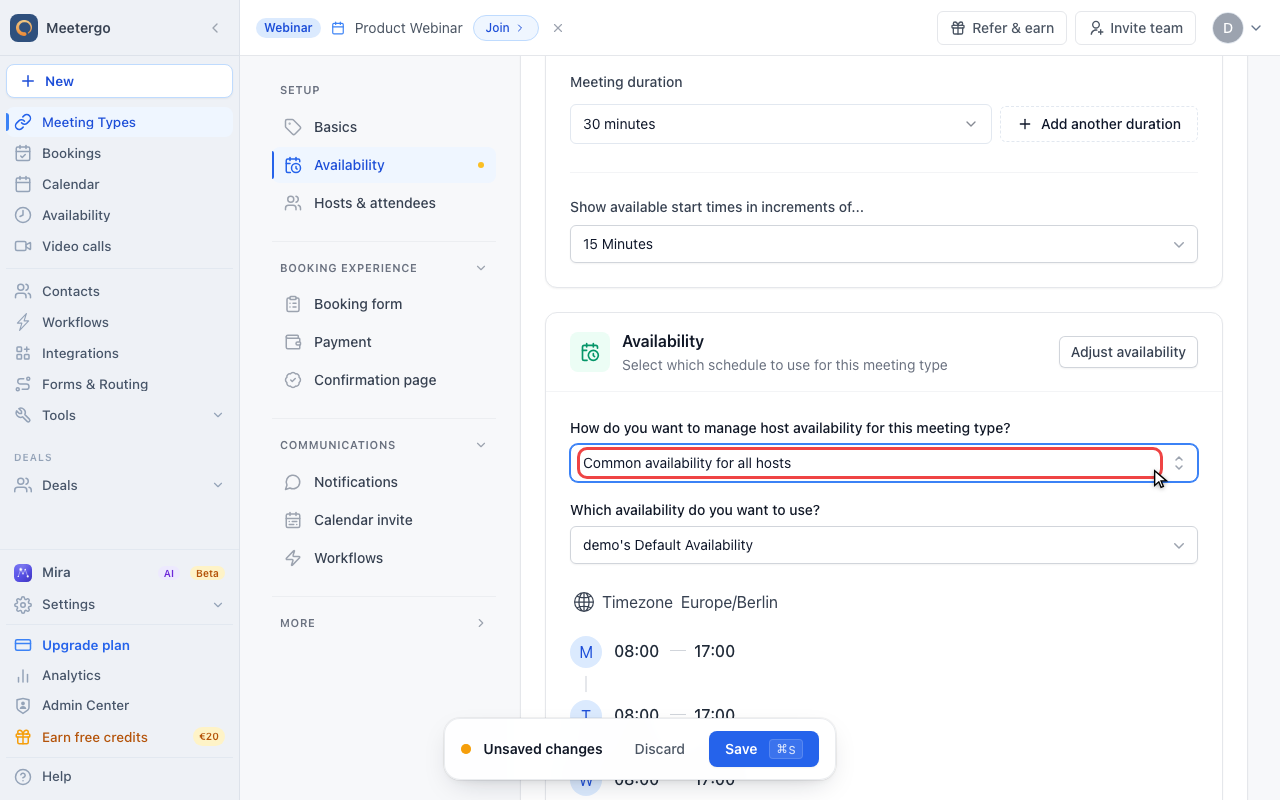Viewport: 1280px width, 800px height.
Task: Expand the Settings submenu chevron
Action: pyautogui.click(x=218, y=604)
